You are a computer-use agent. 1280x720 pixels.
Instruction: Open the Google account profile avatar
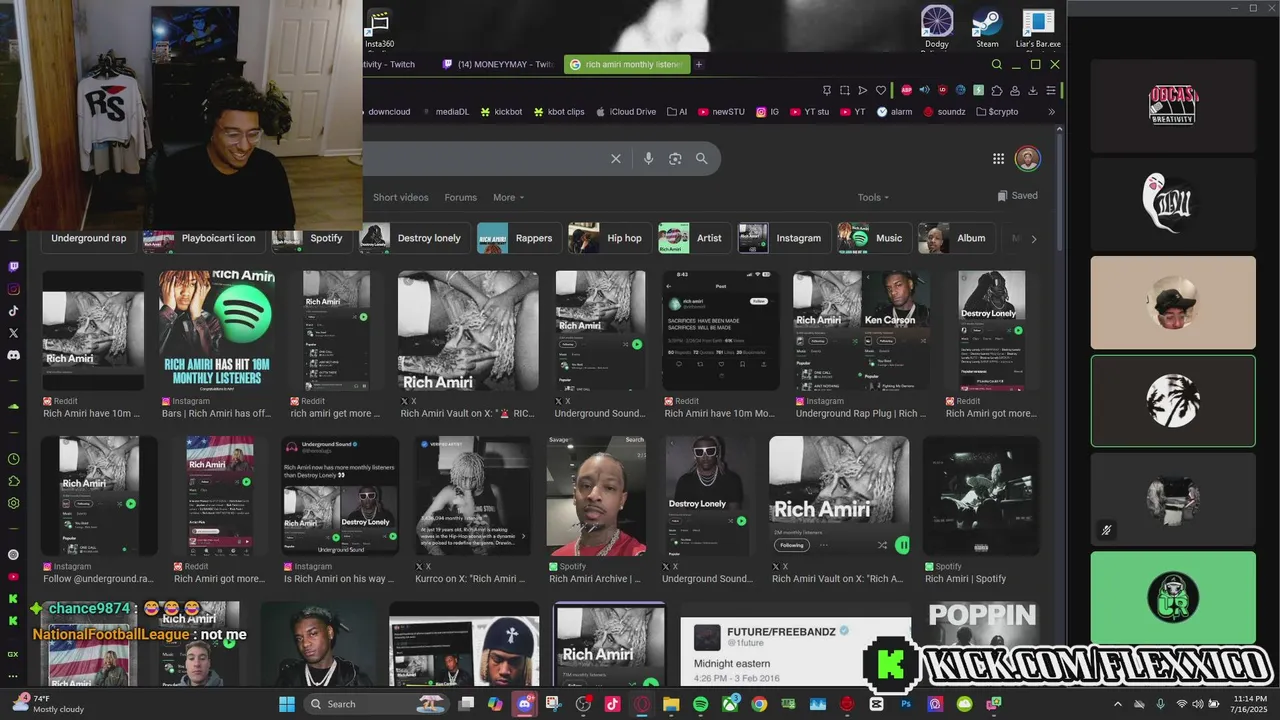[x=1027, y=158]
